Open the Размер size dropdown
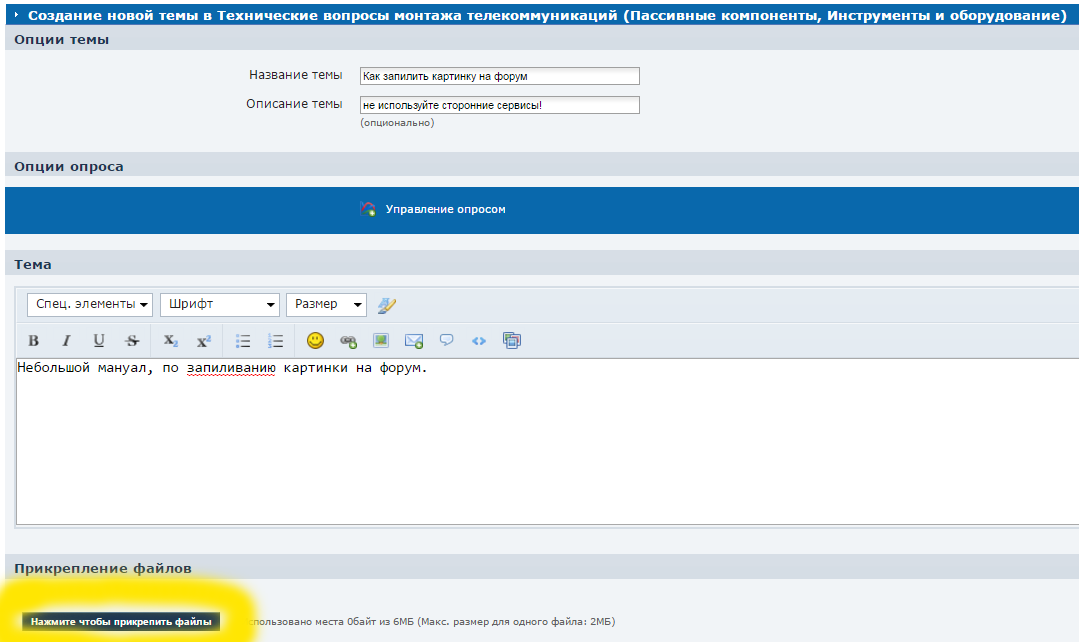Screen dimensions: 1079x642 pos(326,305)
